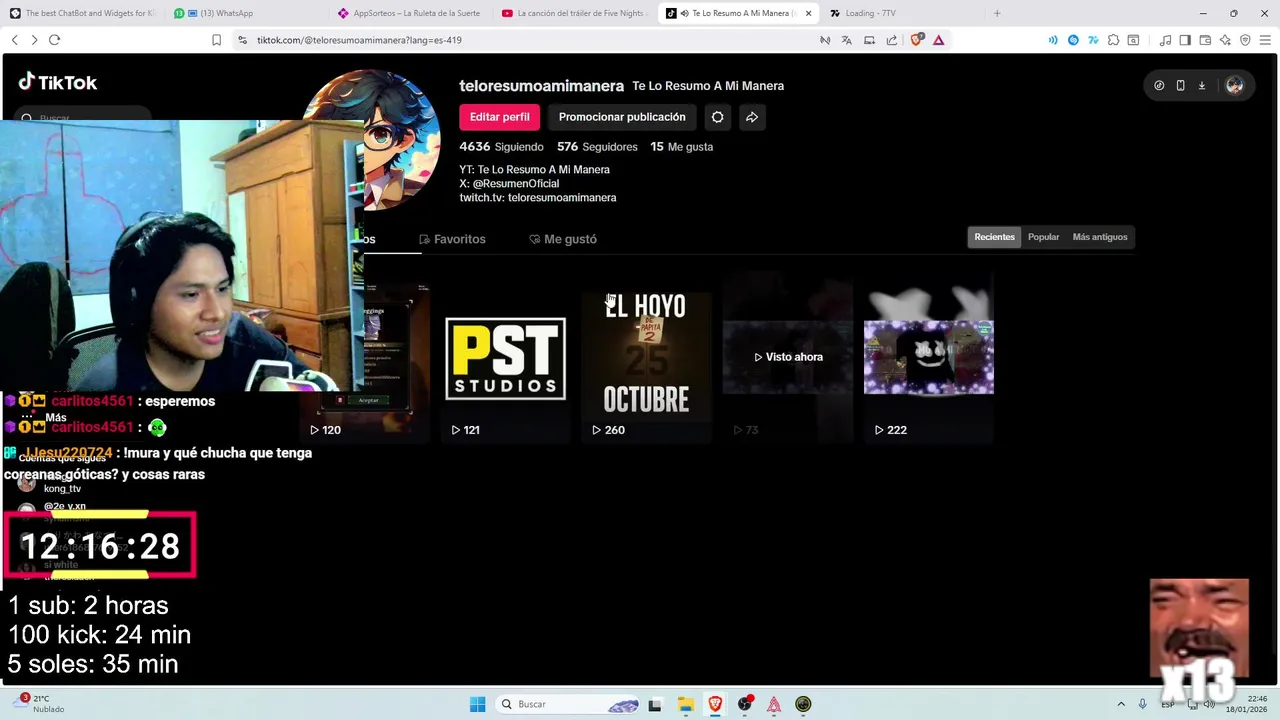Screen dimensions: 1280x720
Task: Click the Windows taskbar Buscar search box
Action: click(567, 704)
